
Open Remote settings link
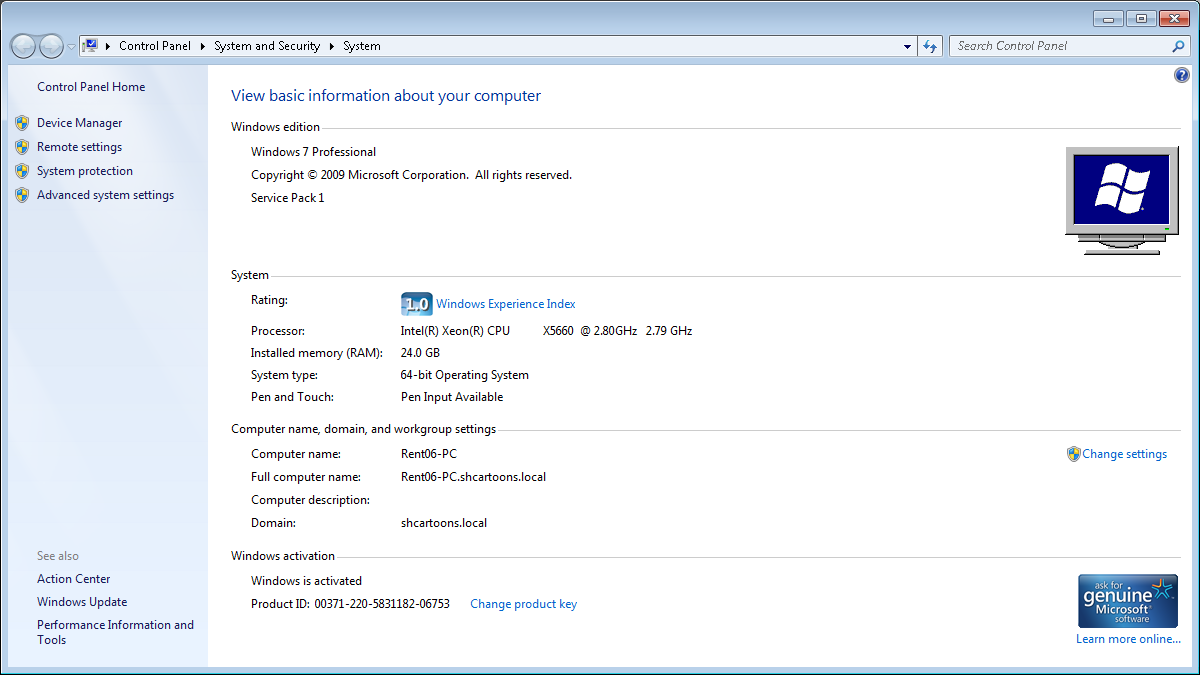(79, 147)
